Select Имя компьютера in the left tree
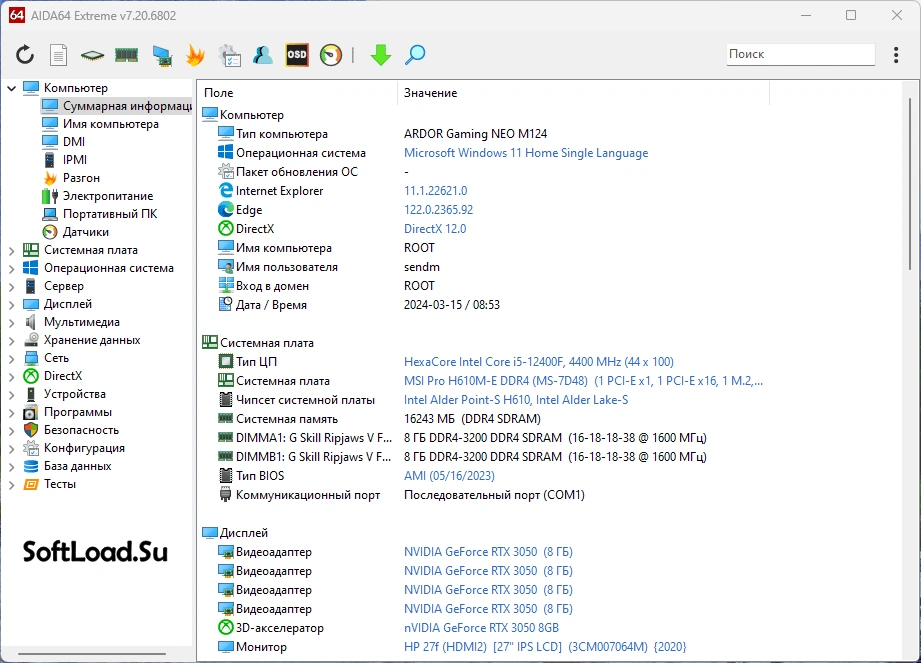This screenshot has width=921, height=663. (100, 124)
